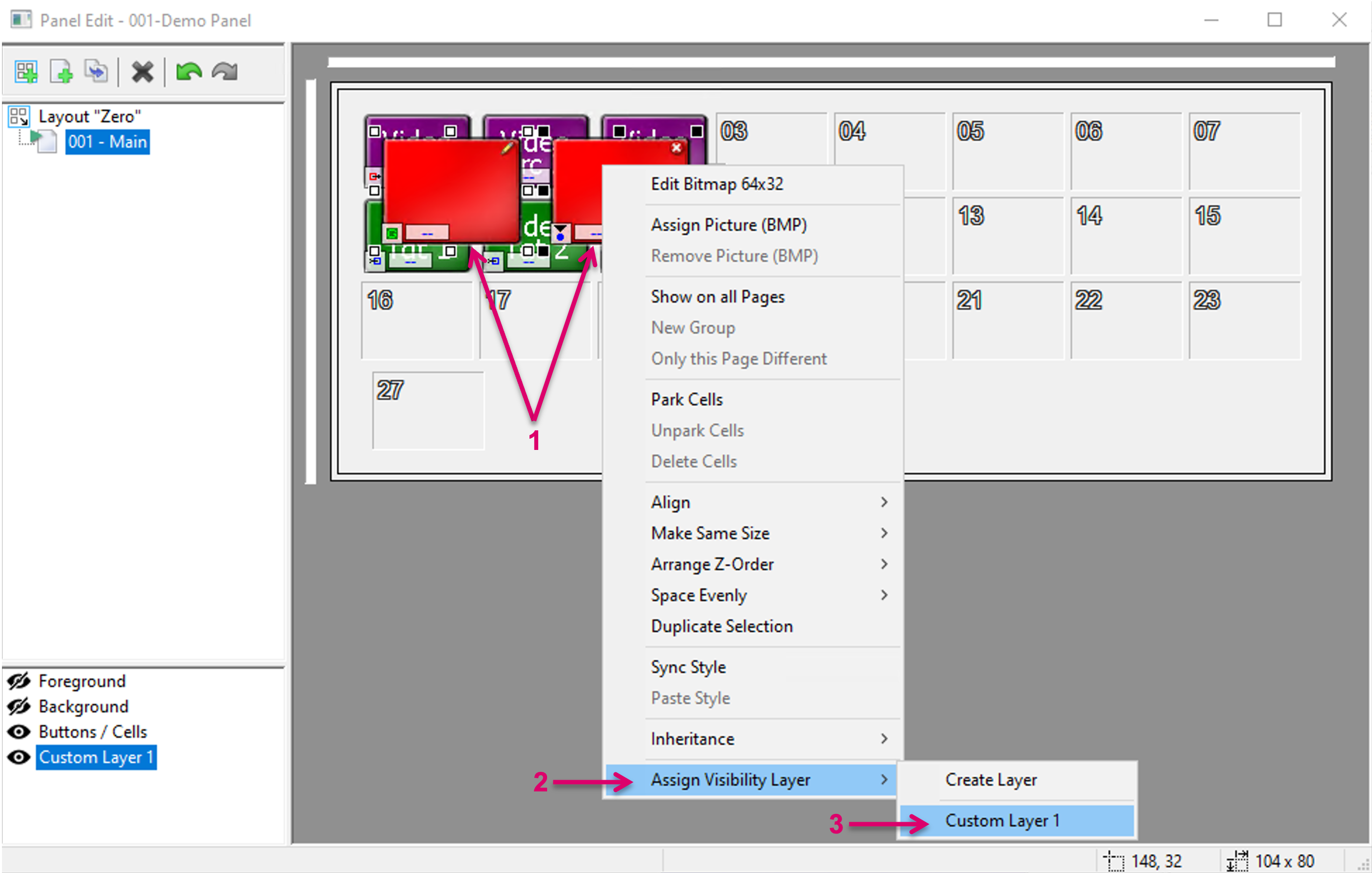
Task: Click the small red X on red cell
Action: pos(676,148)
